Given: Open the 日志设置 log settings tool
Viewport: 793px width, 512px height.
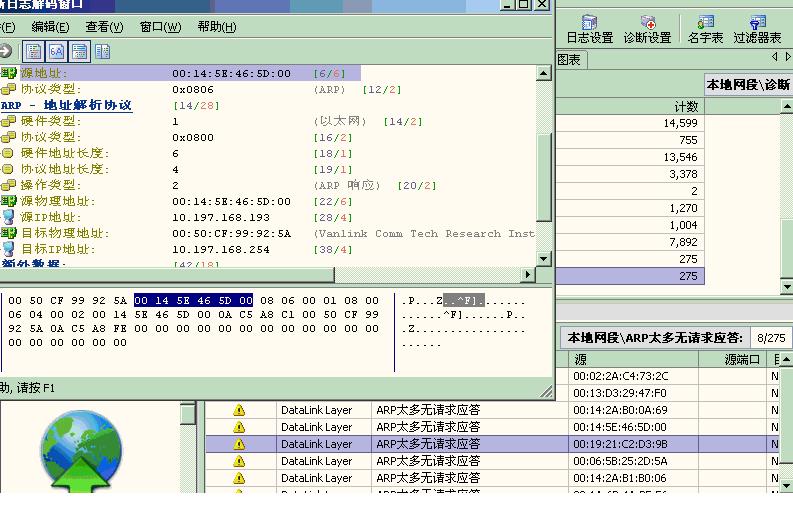Looking at the screenshot, I should 589,29.
